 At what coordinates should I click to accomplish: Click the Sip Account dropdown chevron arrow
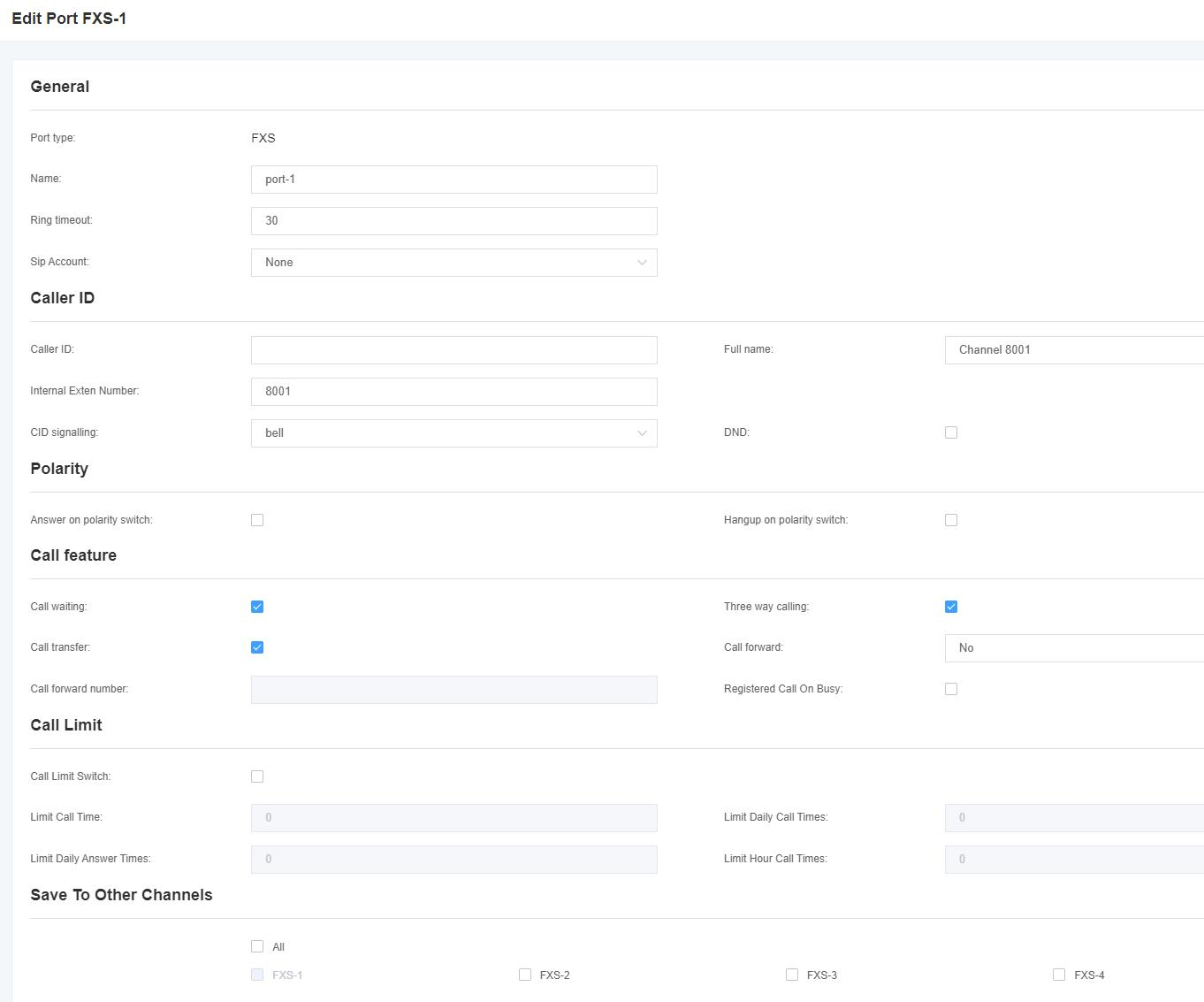(642, 263)
